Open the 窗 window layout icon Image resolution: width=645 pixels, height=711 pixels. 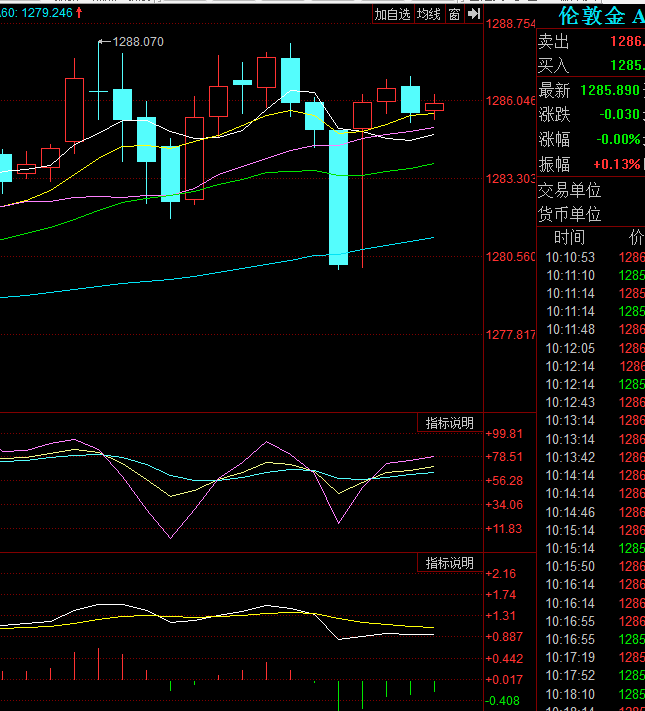tap(454, 14)
